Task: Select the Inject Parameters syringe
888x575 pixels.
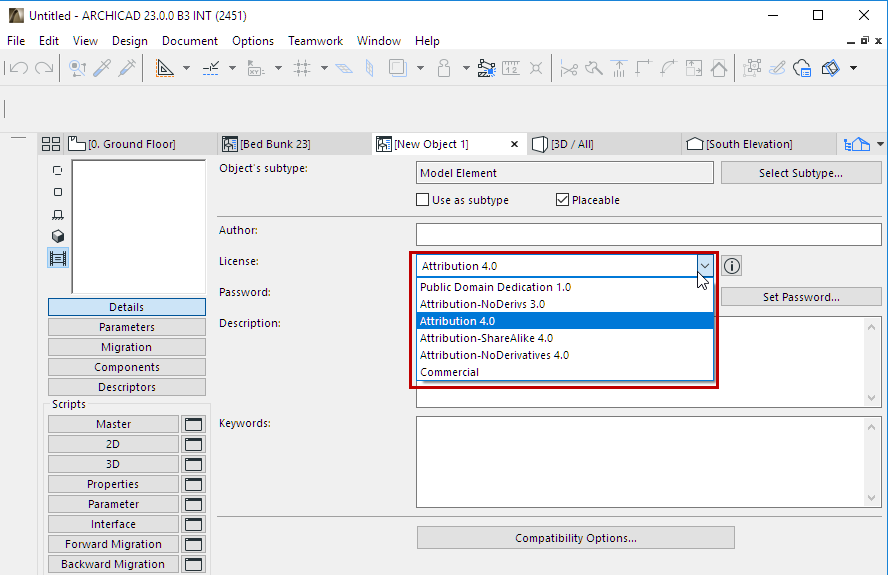Action: [x=127, y=68]
